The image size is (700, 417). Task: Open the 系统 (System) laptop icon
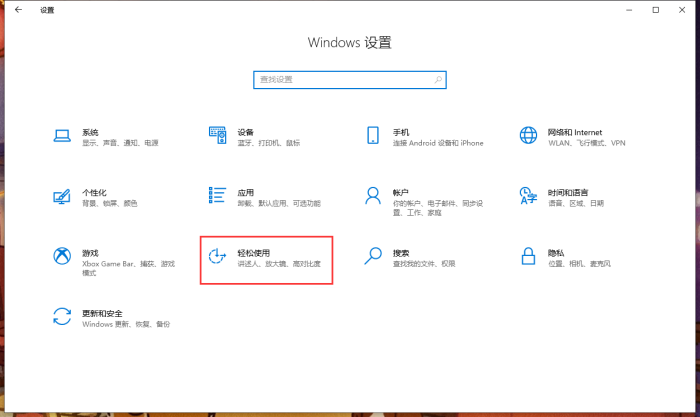click(62, 136)
